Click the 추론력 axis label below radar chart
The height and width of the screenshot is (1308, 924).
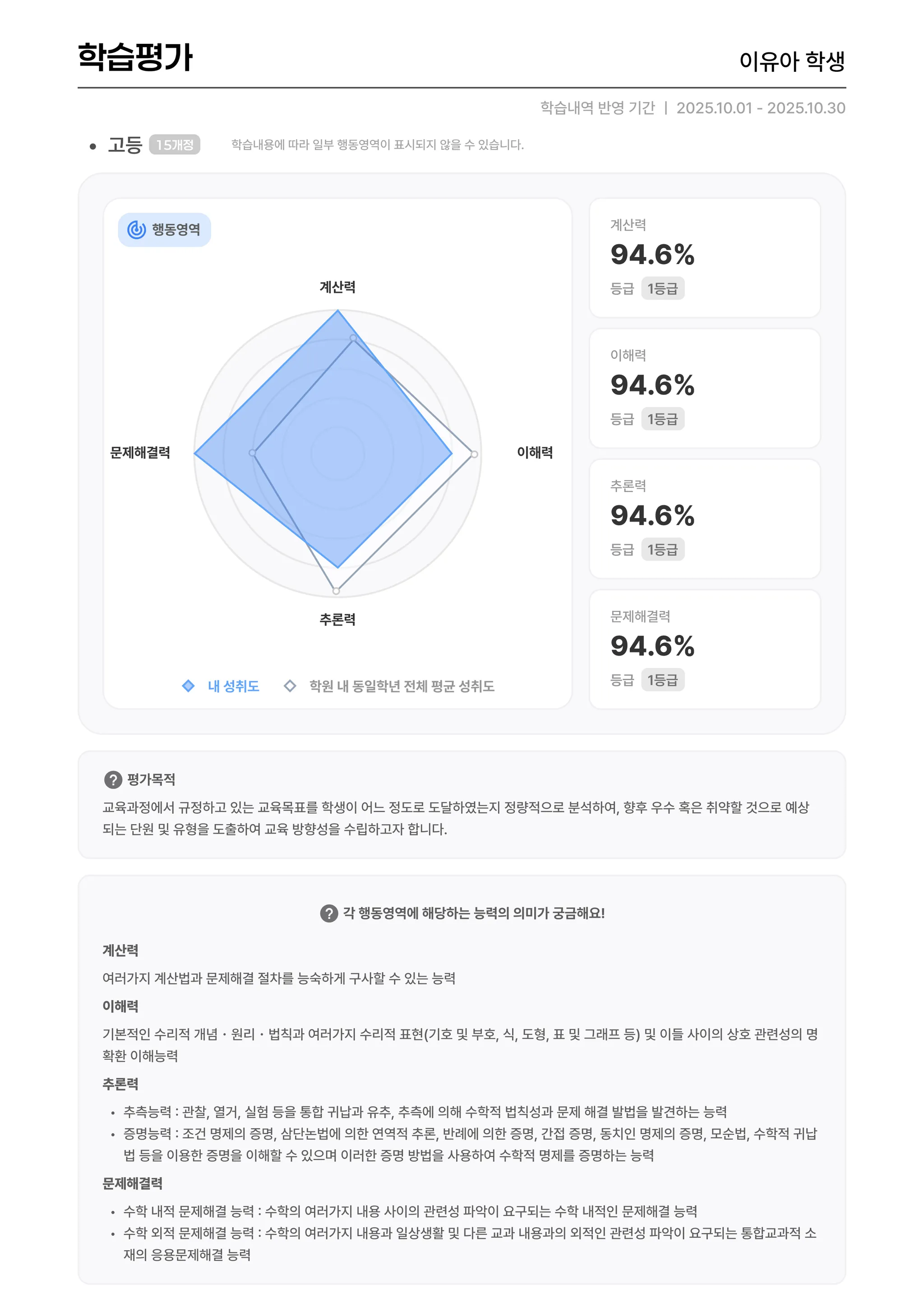click(337, 619)
